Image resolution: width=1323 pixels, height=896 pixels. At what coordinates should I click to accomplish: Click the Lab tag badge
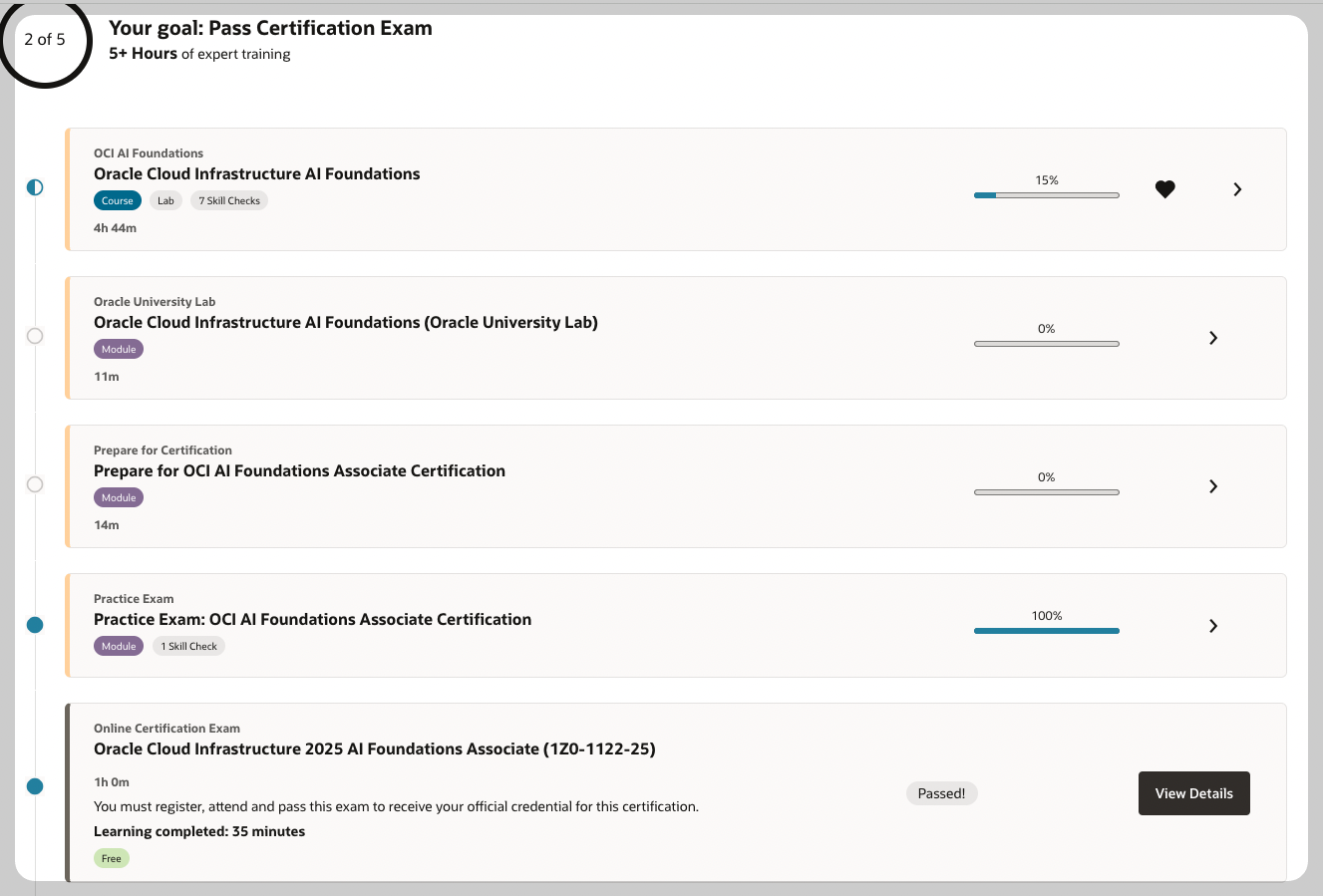(x=165, y=200)
